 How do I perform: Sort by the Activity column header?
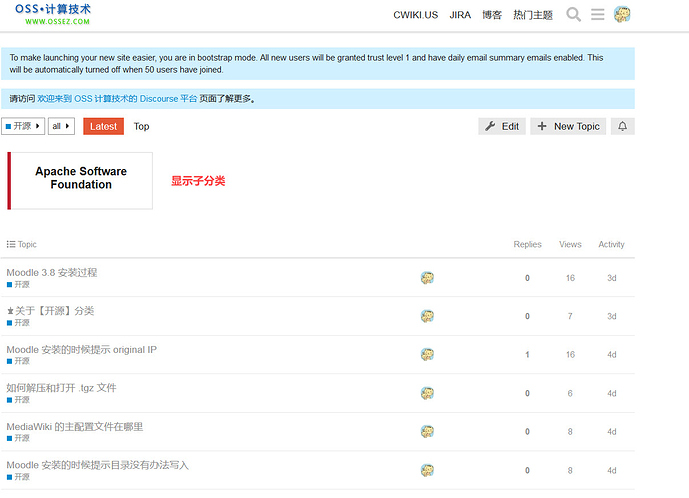coord(611,244)
